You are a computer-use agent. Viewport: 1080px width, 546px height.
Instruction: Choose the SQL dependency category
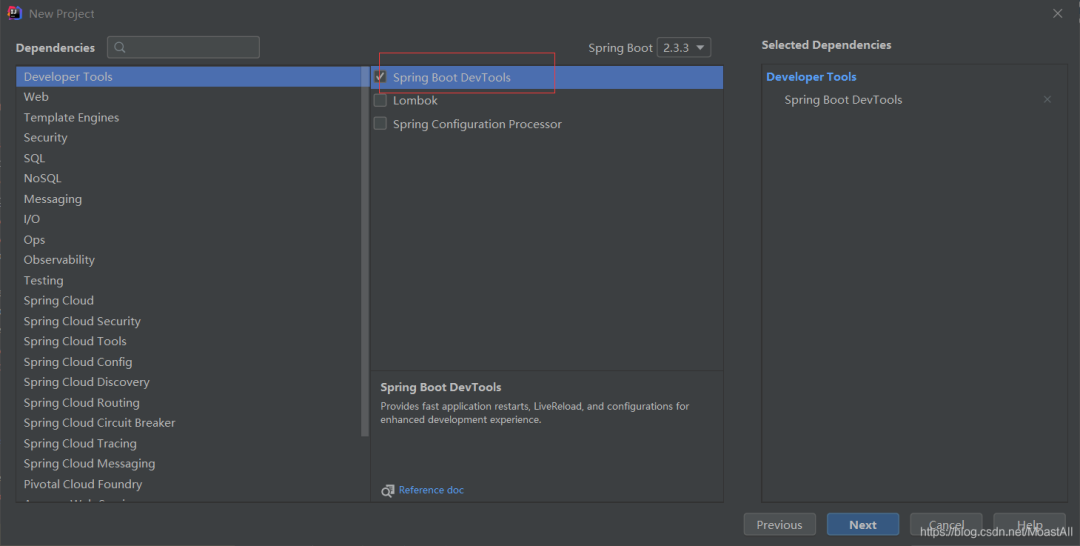(x=34, y=158)
